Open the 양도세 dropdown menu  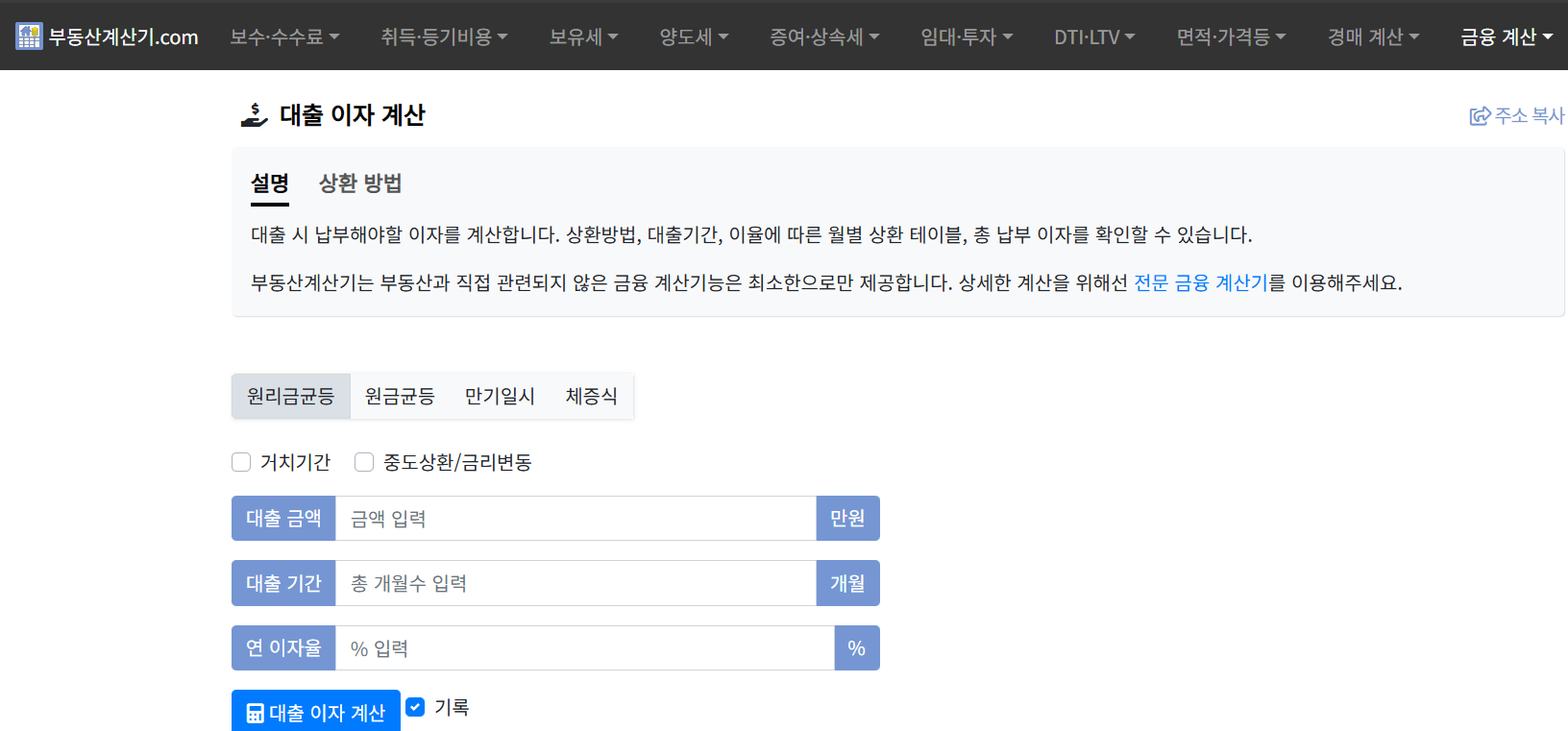click(x=694, y=37)
